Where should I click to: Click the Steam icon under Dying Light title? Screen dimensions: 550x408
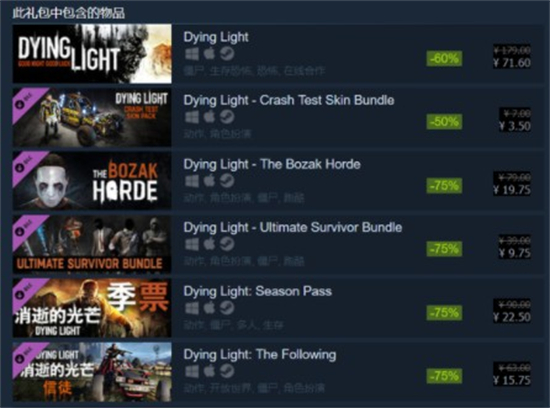227,54
